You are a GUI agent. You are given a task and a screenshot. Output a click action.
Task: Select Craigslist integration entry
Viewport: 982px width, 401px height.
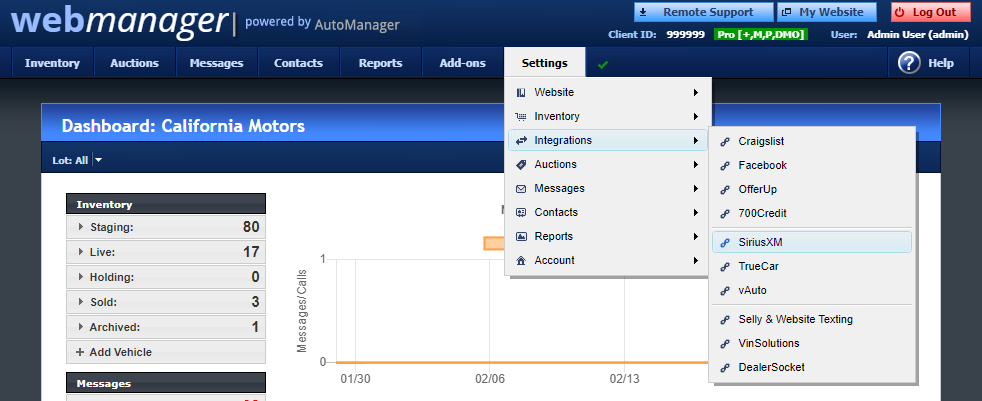[x=812, y=142]
